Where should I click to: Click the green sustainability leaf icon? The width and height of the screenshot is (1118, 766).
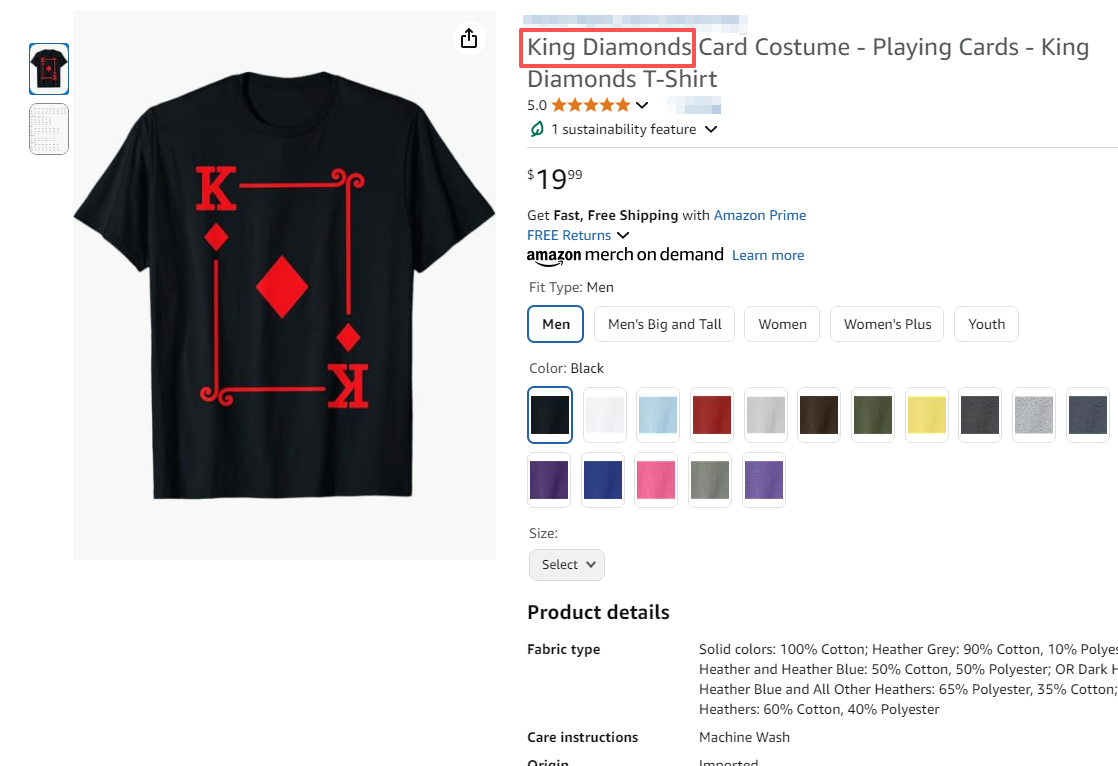537,129
